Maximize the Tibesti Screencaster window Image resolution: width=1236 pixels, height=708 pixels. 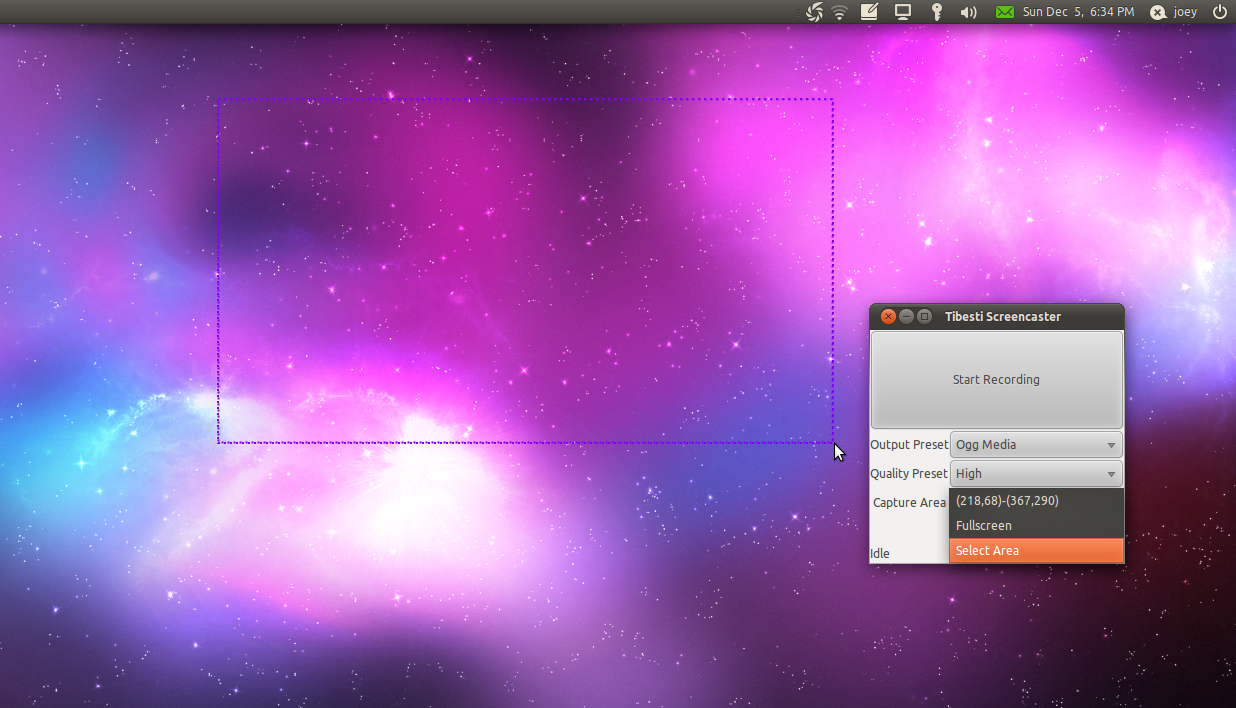924,317
